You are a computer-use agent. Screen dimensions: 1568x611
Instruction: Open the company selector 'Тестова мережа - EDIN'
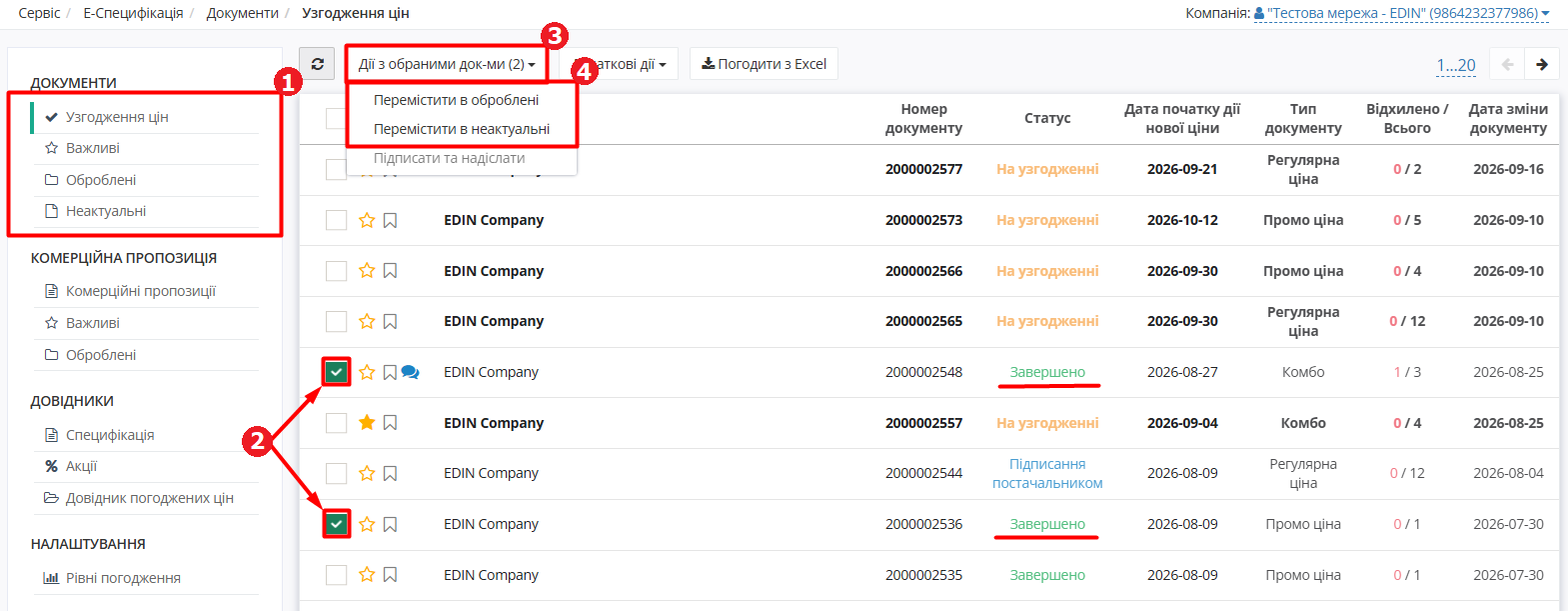1402,13
